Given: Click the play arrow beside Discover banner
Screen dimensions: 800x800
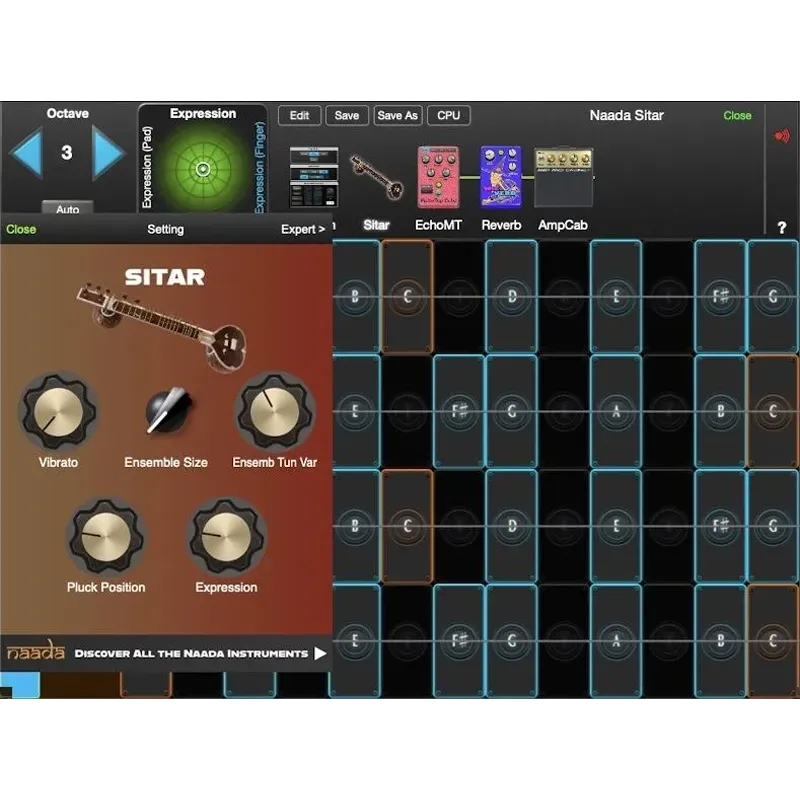Looking at the screenshot, I should tap(320, 654).
